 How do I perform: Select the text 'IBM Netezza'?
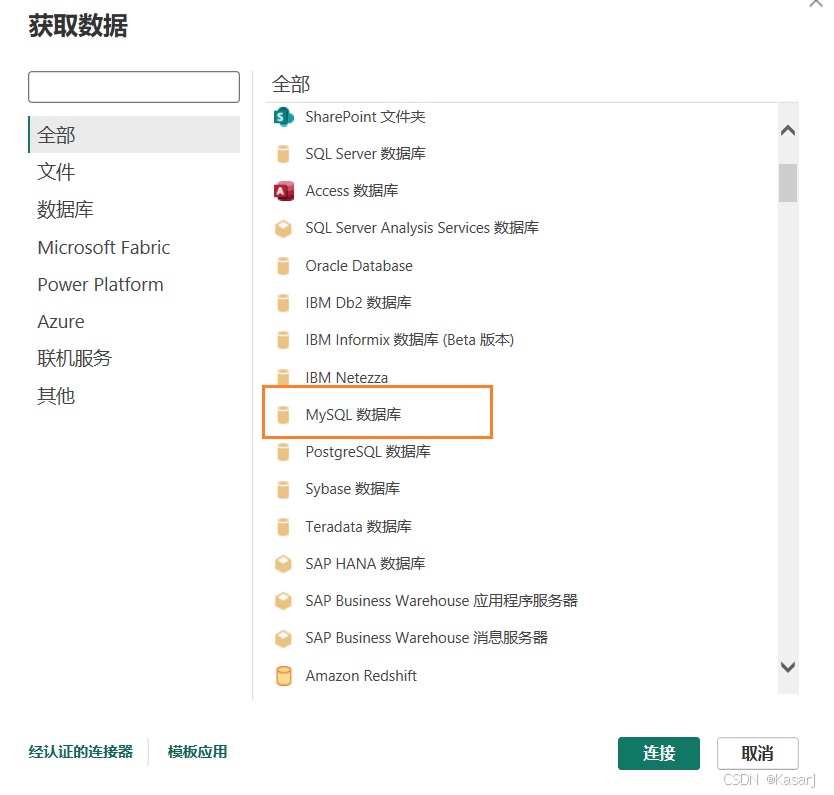coord(347,378)
